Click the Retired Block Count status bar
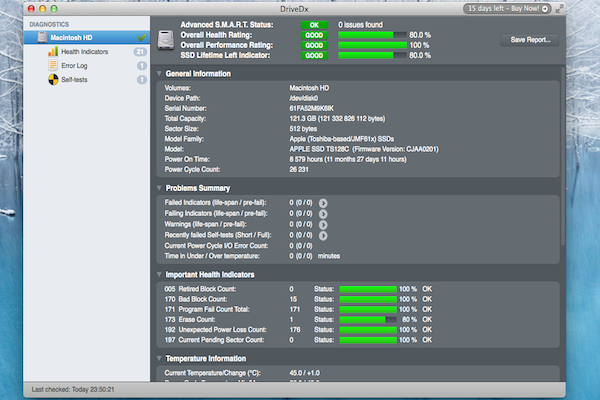Image resolution: width=600 pixels, height=400 pixels. pyautogui.click(x=368, y=289)
